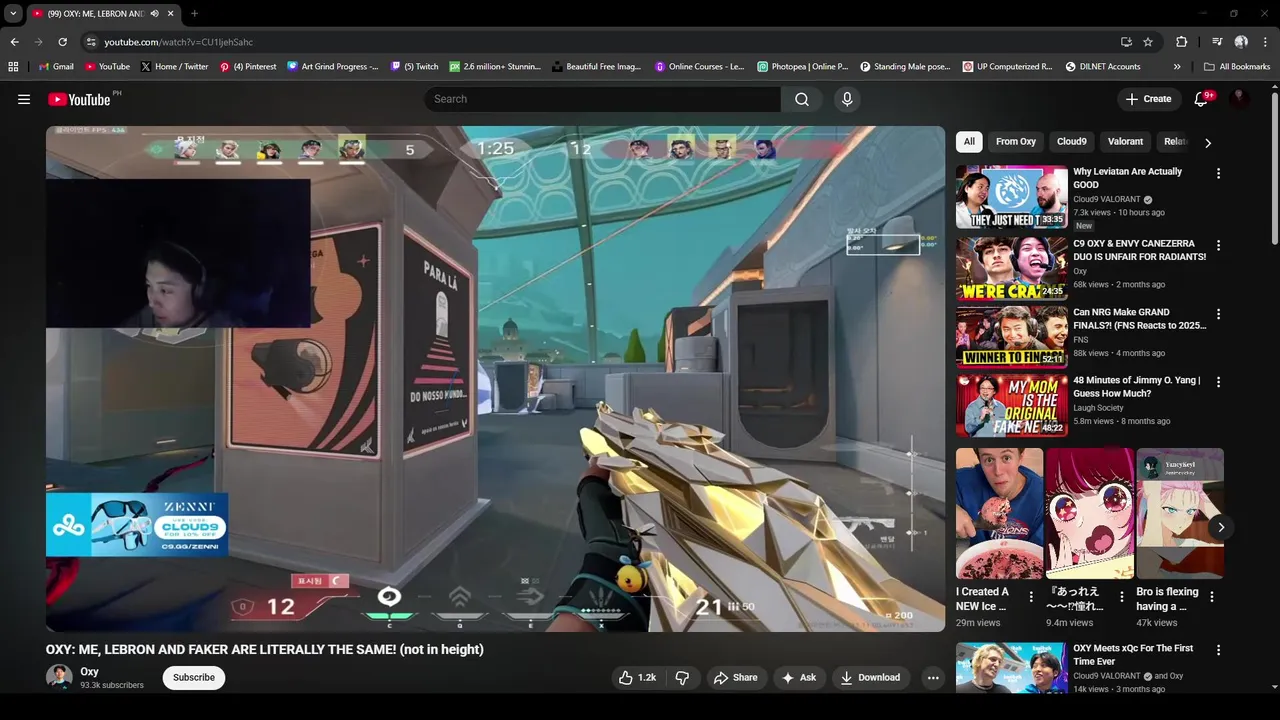Dislike the video with thumbs down
This screenshot has height=720, width=1280.
click(682, 677)
